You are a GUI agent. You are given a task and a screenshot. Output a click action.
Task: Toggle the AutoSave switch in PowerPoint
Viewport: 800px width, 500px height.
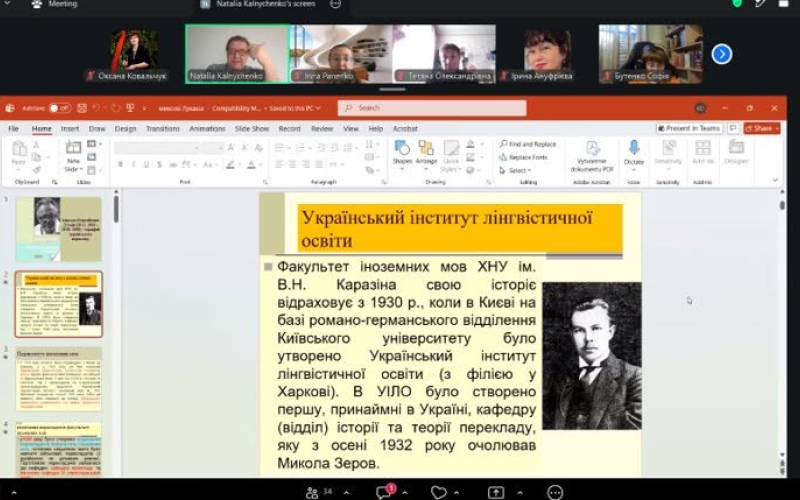(60, 108)
